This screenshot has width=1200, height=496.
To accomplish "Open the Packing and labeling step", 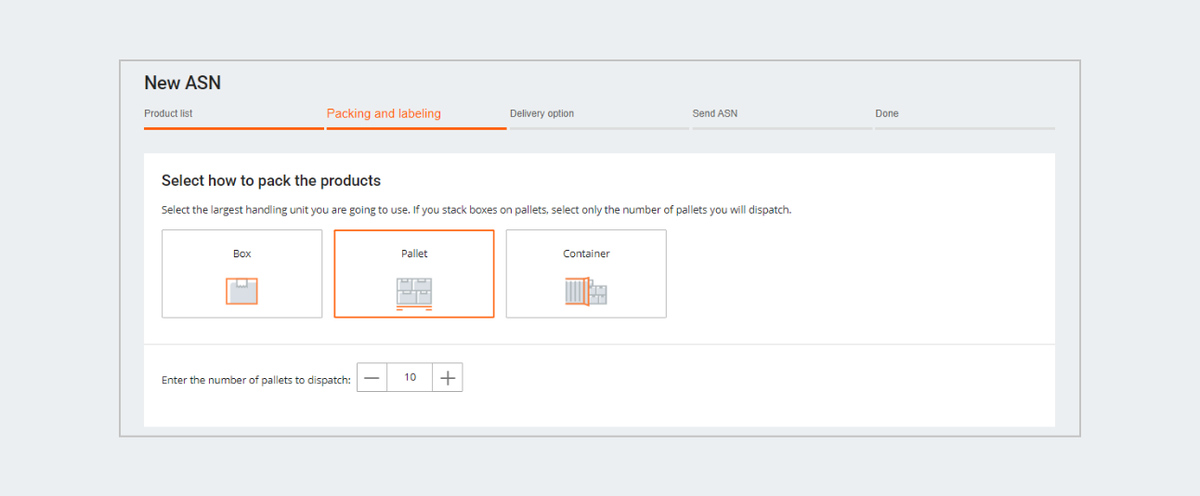I will coord(384,114).
